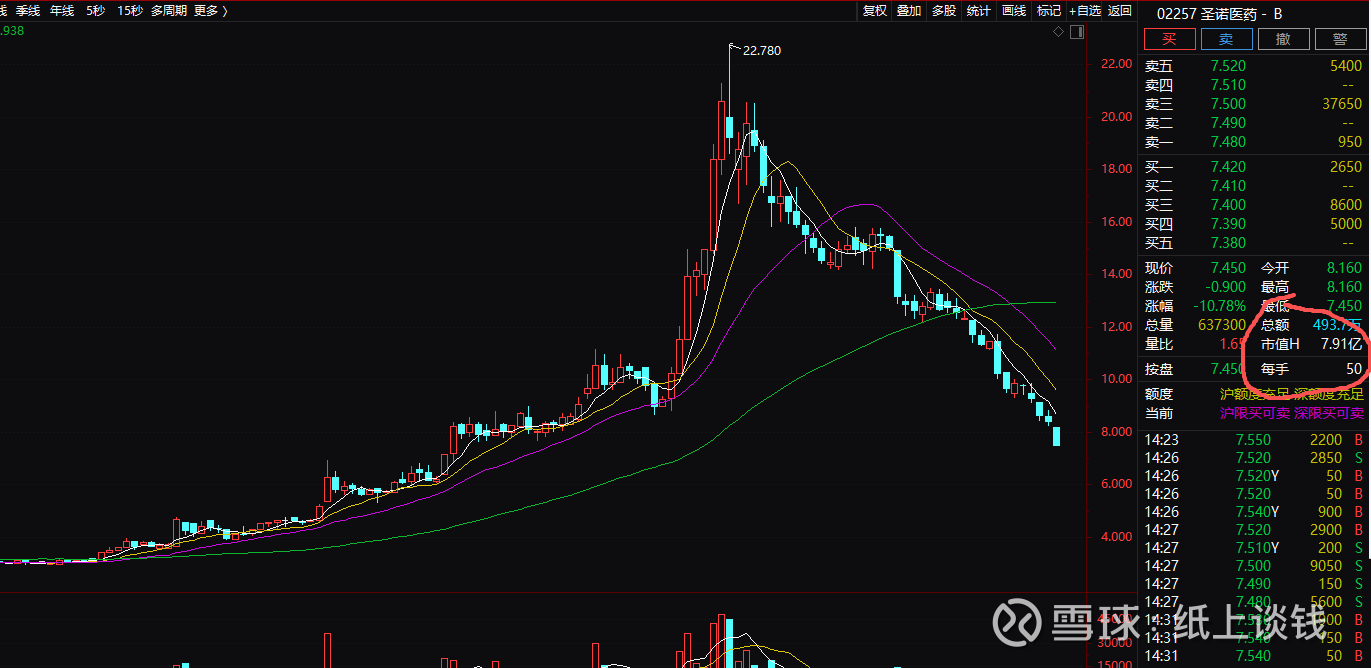
Task: Click the 市值H value 7.91亿
Action: tap(1341, 344)
